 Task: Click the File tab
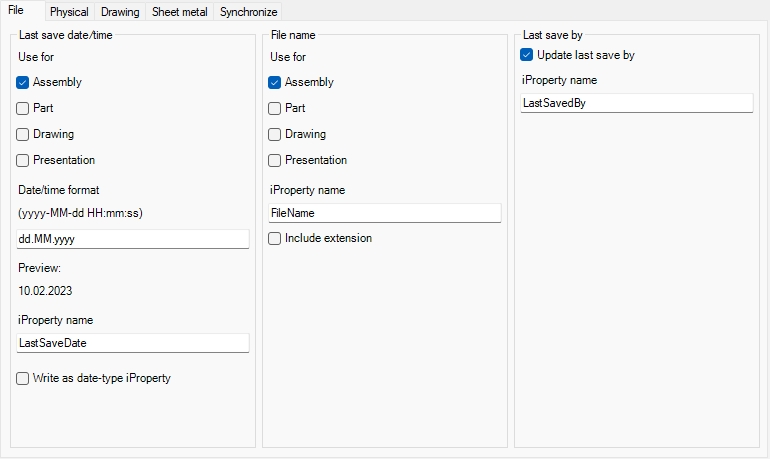pyautogui.click(x=17, y=10)
